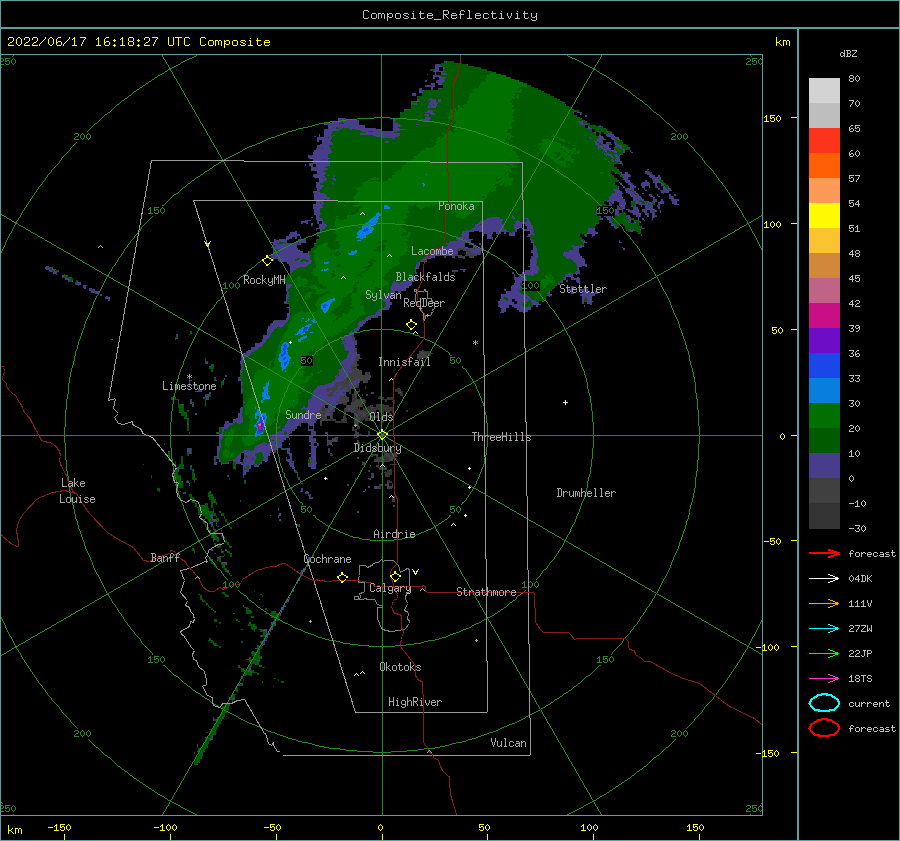Click the Calgary city label
900x841 pixels.
[390, 588]
